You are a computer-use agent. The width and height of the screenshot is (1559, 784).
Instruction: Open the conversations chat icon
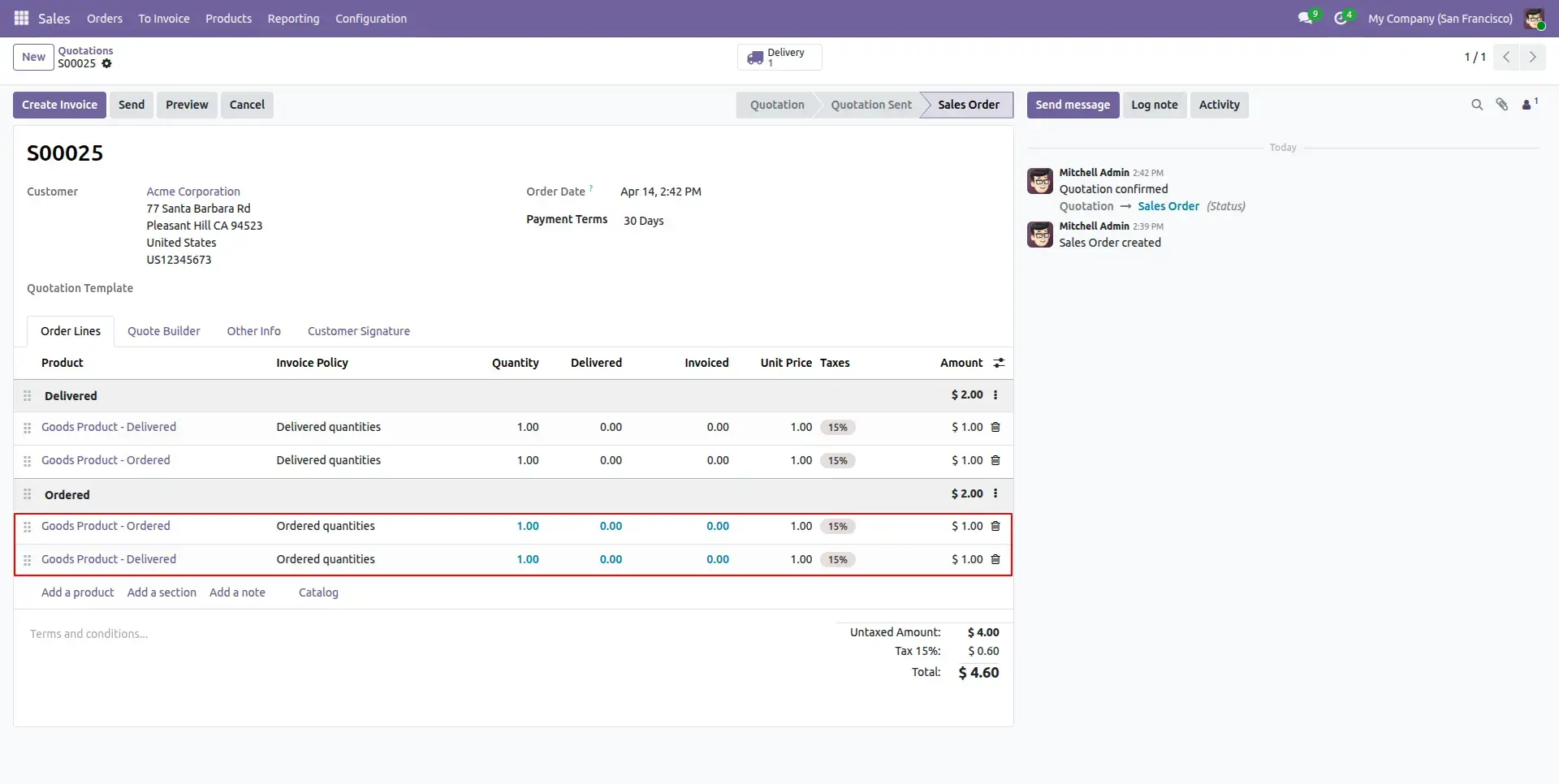[1306, 18]
